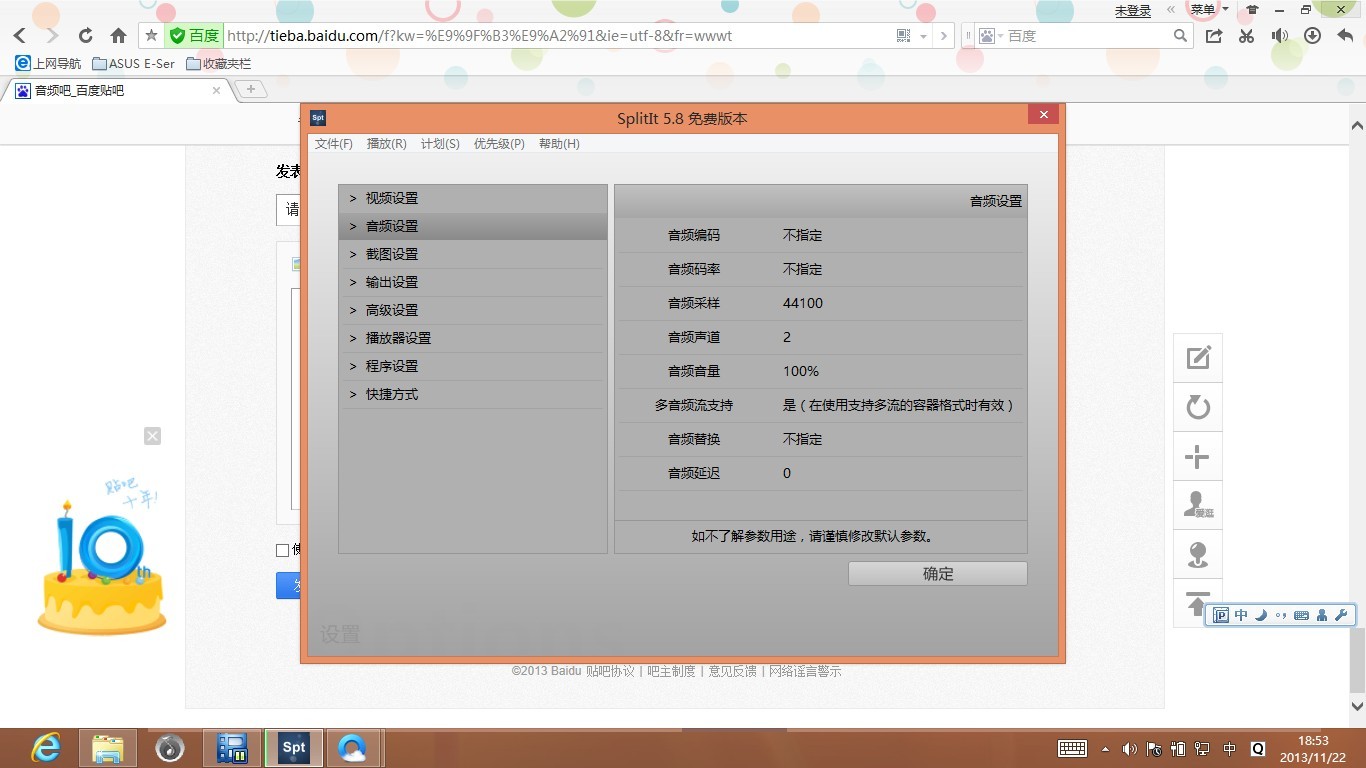Click the 多音频流支持 value text
This screenshot has width=1366, height=768.
tap(899, 405)
